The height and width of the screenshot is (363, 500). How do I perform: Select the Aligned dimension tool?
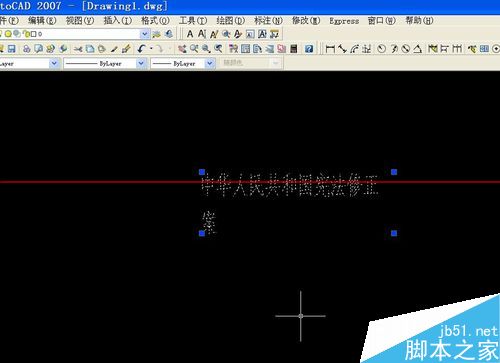coord(342,49)
